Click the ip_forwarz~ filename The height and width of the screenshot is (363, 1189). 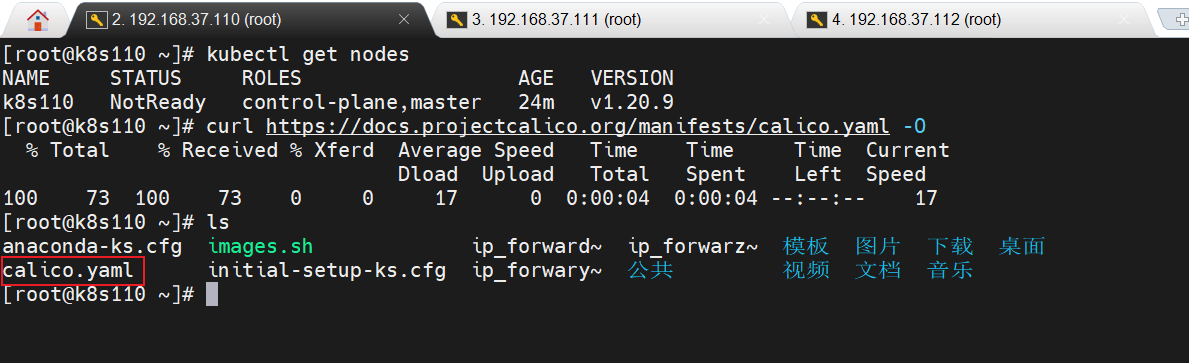coord(694,246)
